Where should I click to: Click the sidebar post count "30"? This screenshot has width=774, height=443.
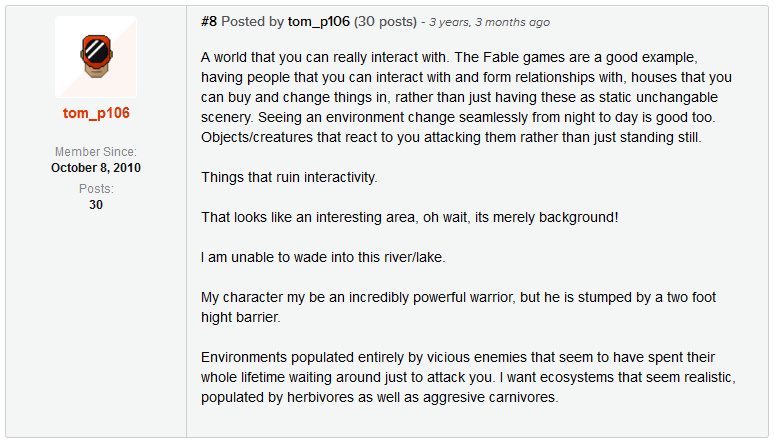point(96,204)
